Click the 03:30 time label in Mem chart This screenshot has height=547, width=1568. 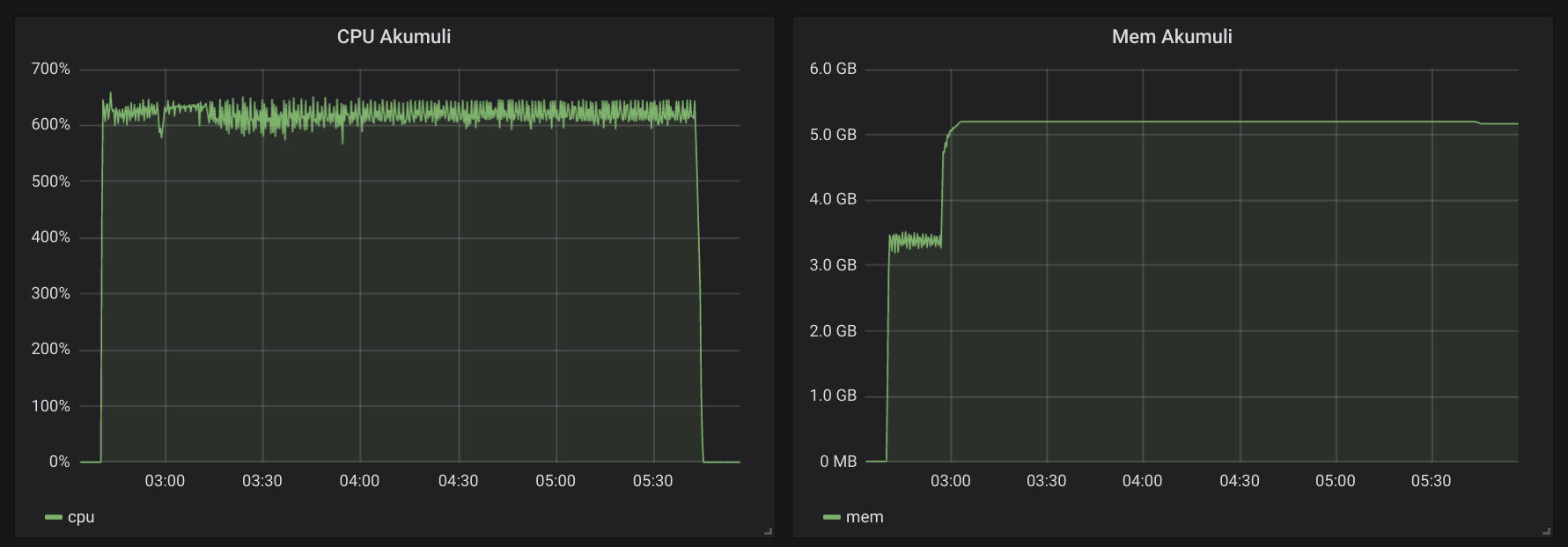pos(1047,481)
